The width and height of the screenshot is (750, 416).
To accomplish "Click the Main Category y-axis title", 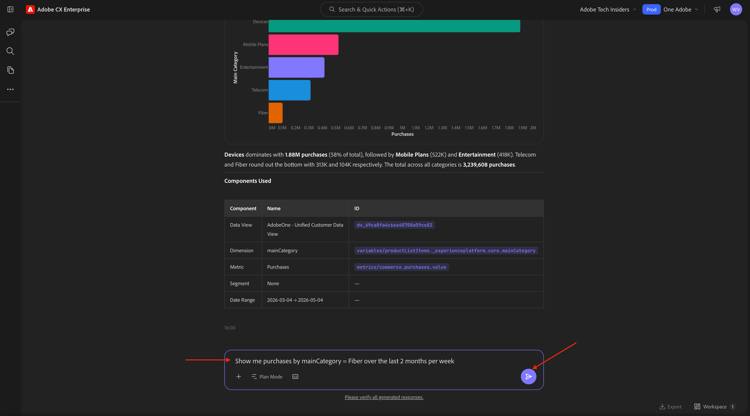I will tap(235, 67).
